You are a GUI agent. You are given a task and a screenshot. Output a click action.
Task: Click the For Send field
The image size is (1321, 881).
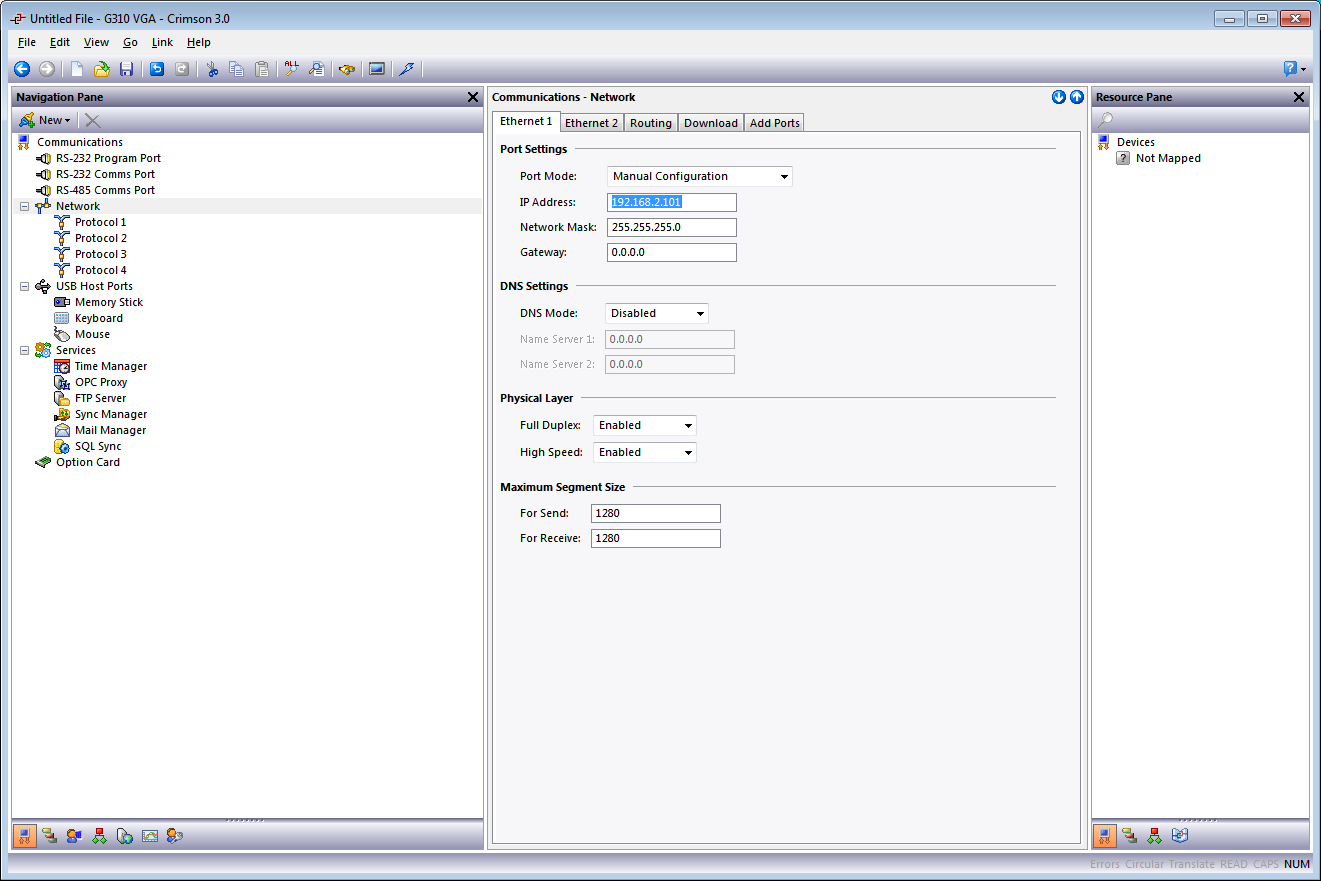click(x=656, y=513)
